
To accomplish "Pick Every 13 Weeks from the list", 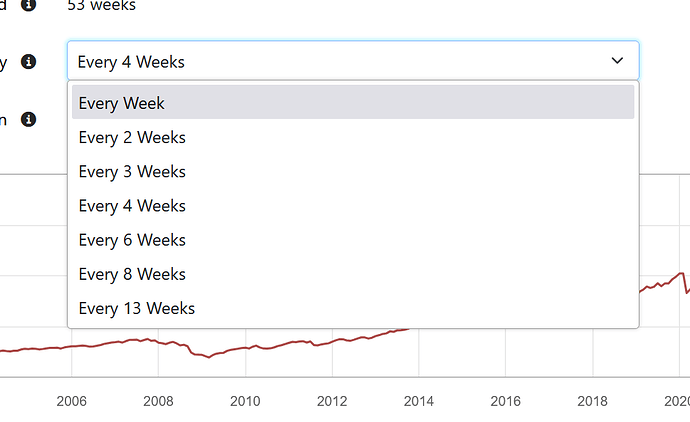I will [353, 308].
